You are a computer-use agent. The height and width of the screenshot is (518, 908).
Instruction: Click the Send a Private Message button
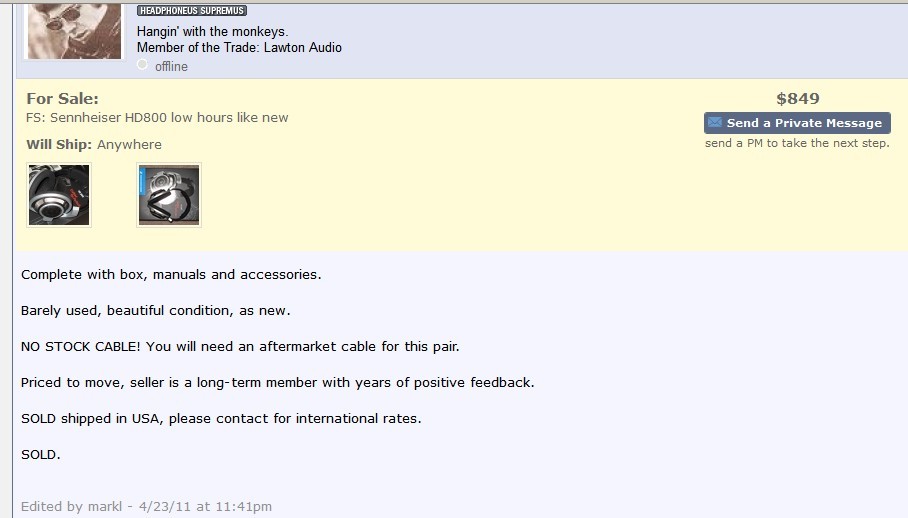coord(797,123)
